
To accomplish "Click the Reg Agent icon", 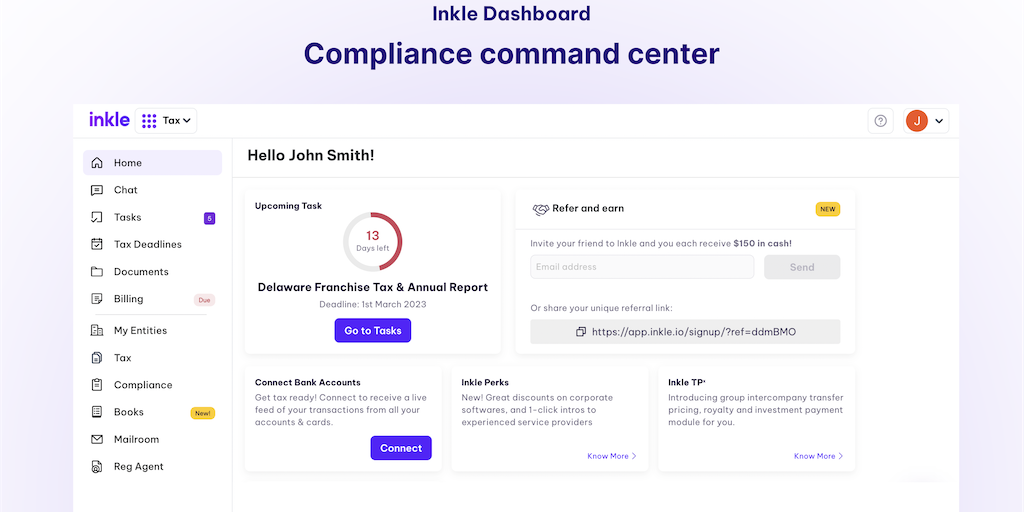I will (x=97, y=467).
